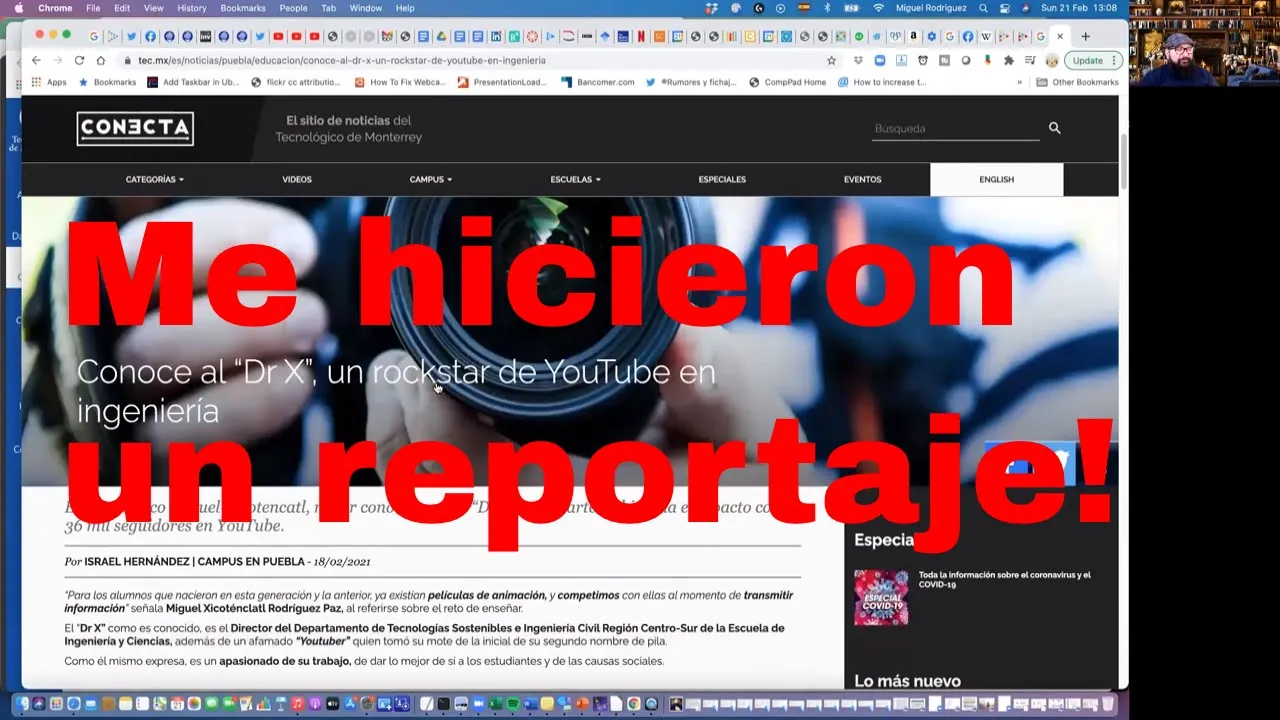Viewport: 1280px width, 720px height.
Task: Go to the ESPECIALES section
Action: point(722,179)
